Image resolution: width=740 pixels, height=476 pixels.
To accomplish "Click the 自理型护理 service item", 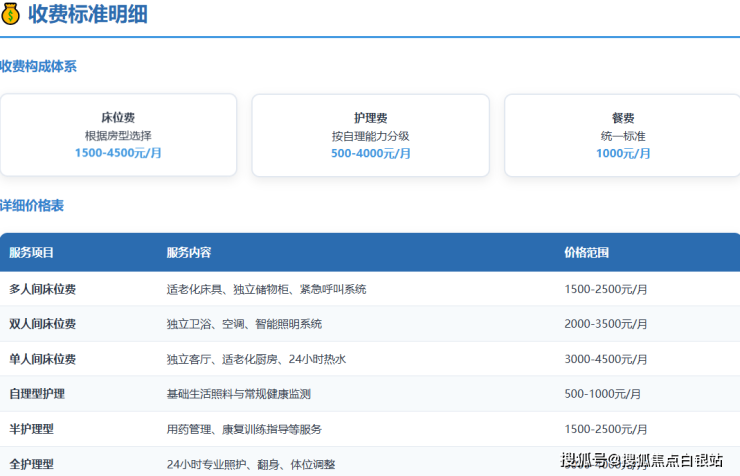I will tap(37, 394).
